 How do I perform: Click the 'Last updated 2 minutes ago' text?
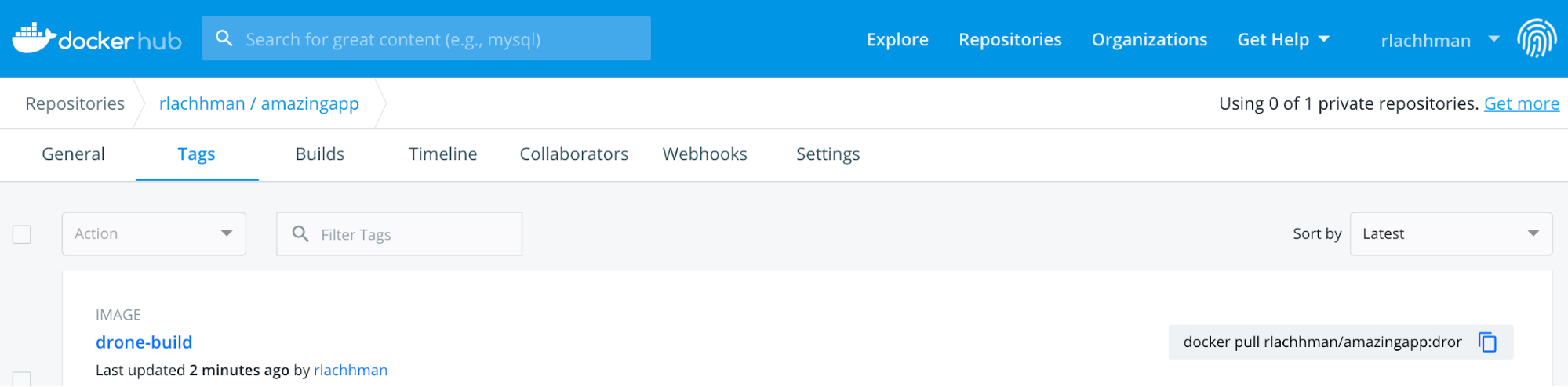coord(192,370)
